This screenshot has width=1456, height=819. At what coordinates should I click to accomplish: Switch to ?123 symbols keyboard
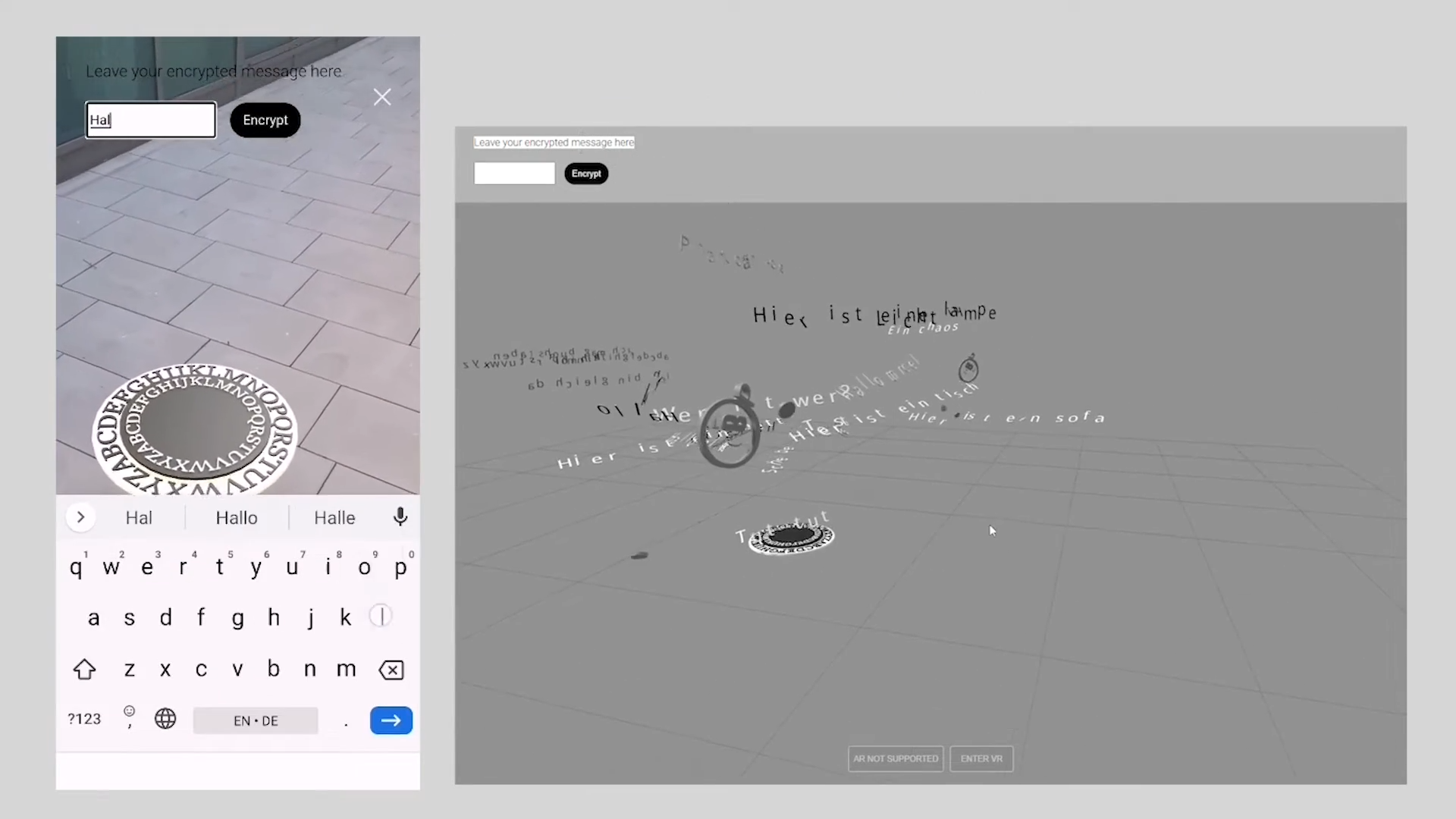pyautogui.click(x=84, y=719)
